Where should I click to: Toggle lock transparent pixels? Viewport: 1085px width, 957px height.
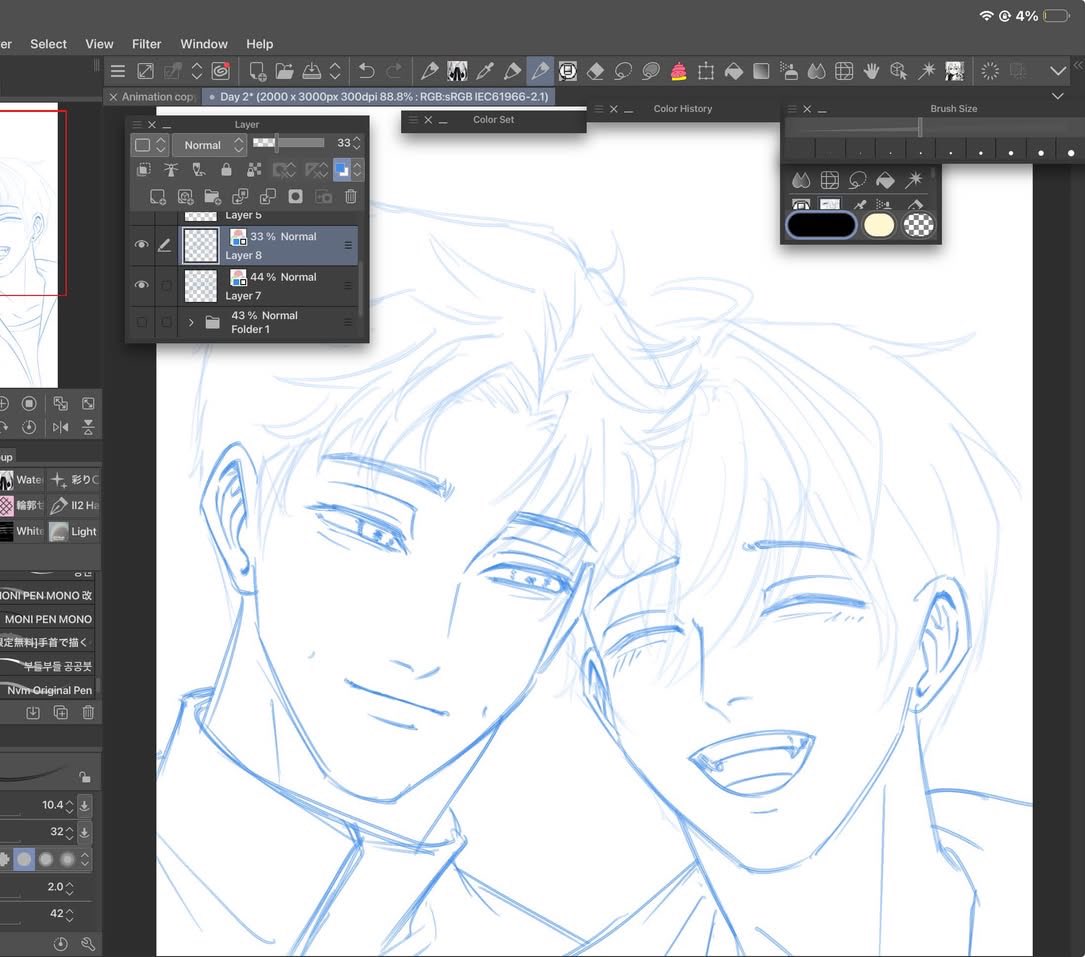click(x=254, y=170)
